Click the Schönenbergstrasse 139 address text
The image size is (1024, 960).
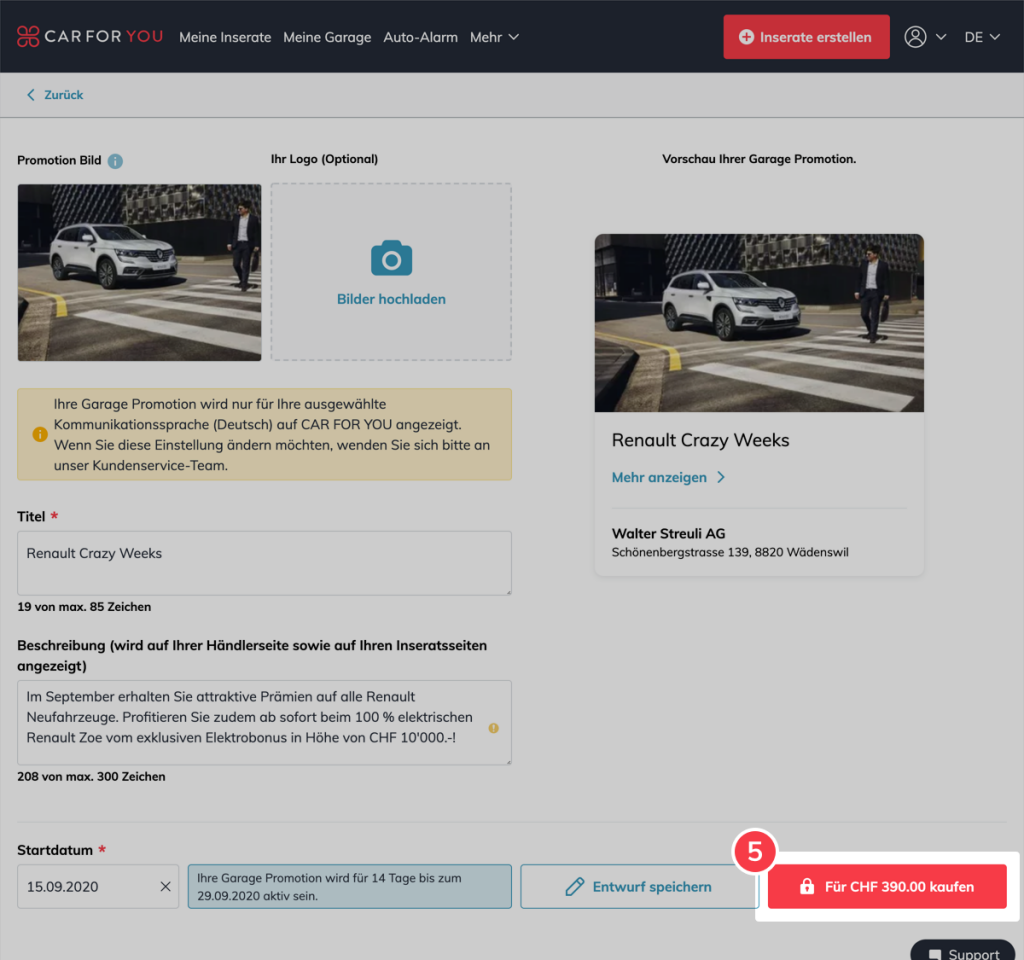pos(730,552)
